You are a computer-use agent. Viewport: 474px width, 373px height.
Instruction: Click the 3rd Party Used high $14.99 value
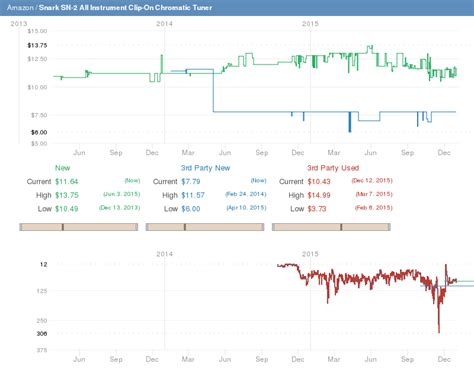319,195
